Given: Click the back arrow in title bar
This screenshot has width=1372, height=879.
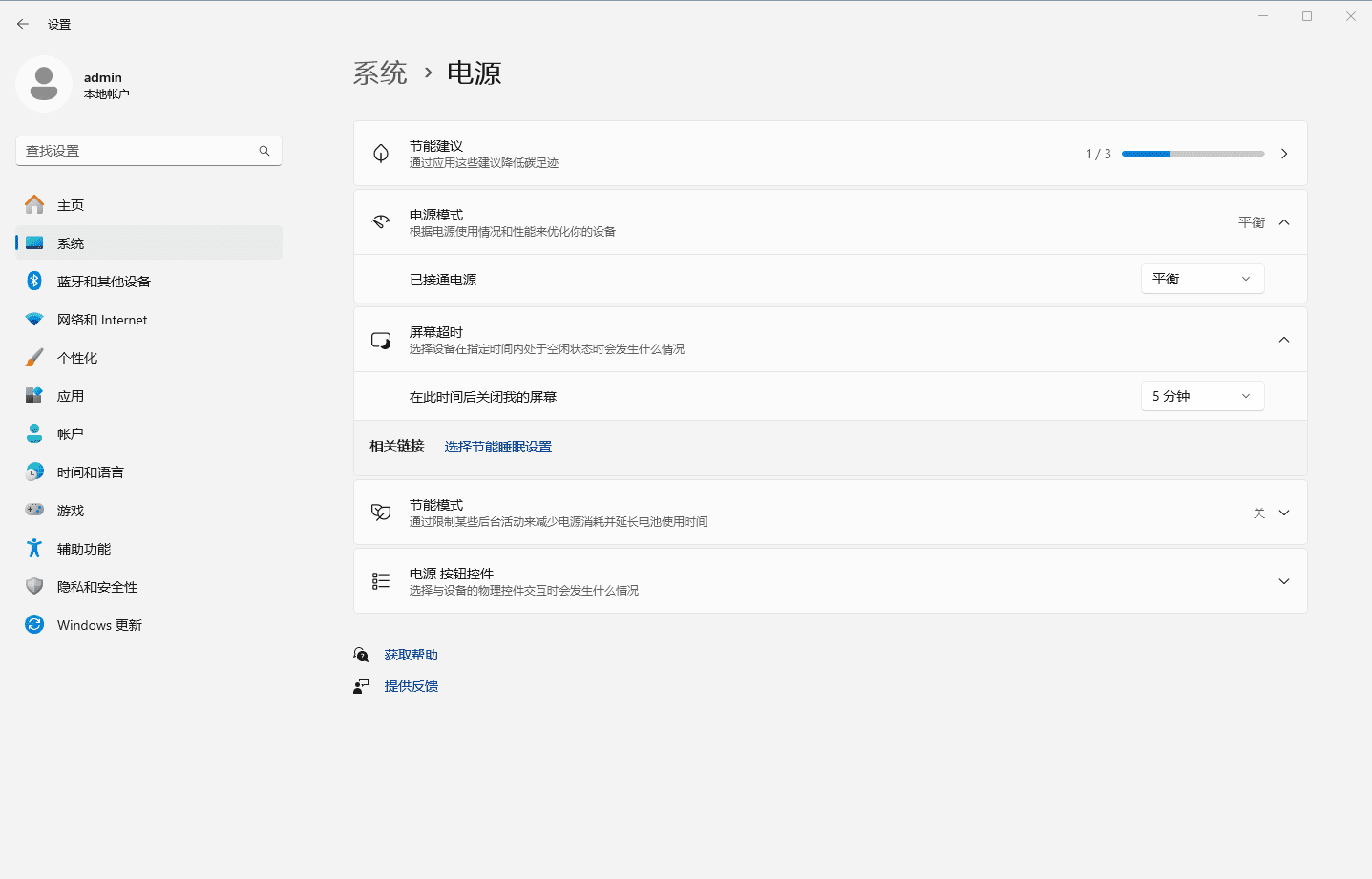Looking at the screenshot, I should click(23, 24).
